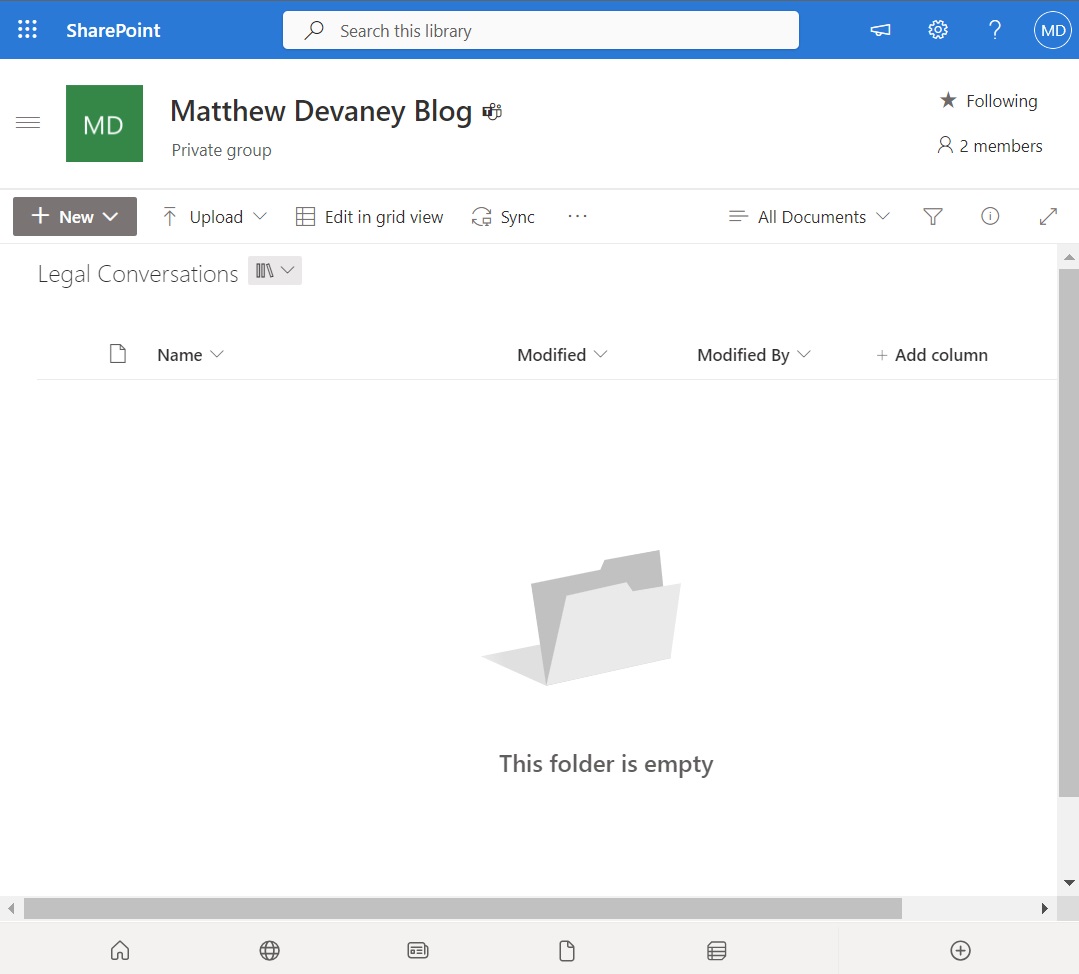Toggle the details information pane
The width and height of the screenshot is (1079, 974).
coord(990,216)
